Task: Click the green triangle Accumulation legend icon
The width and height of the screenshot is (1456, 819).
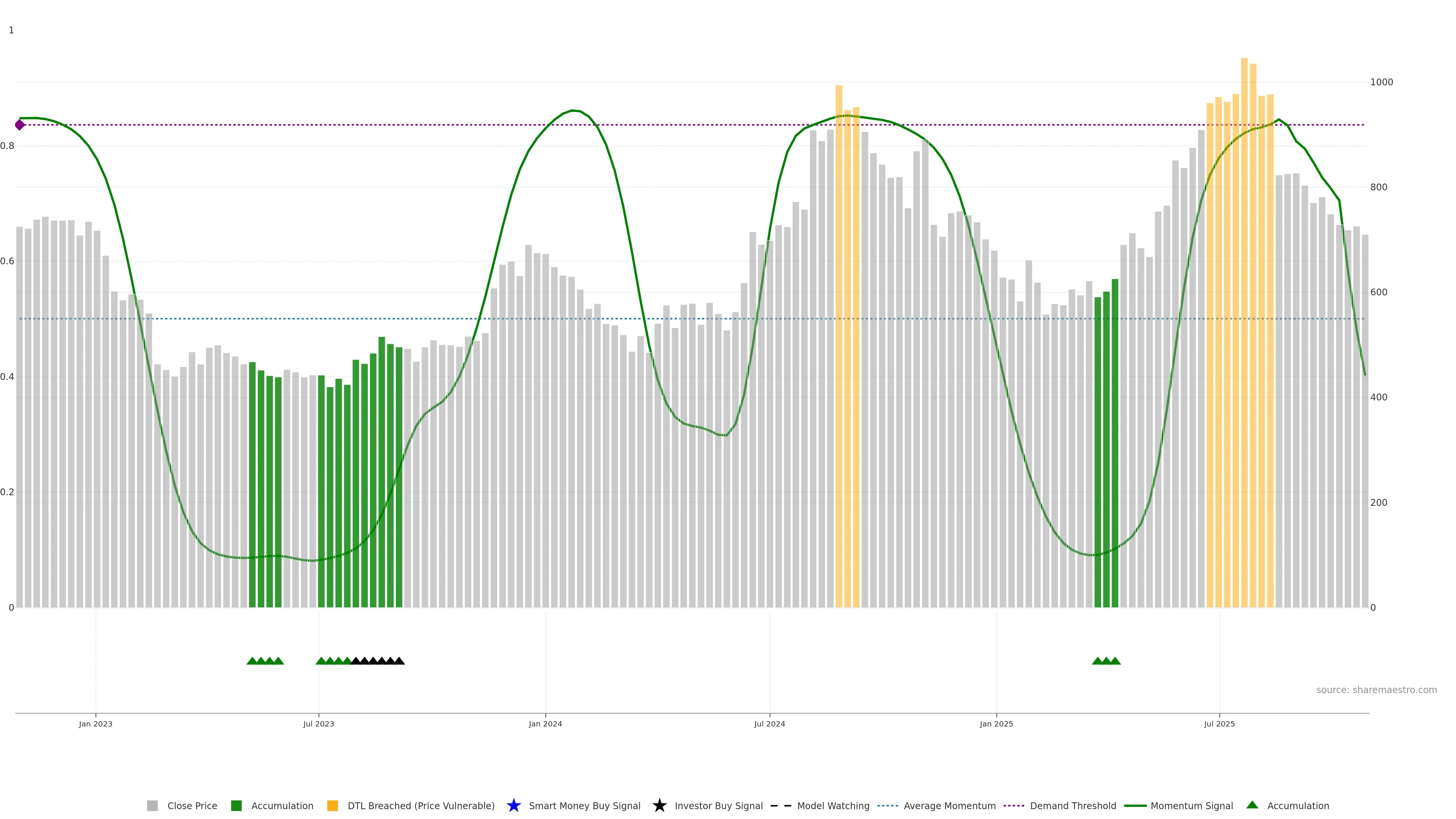Action: (1252, 805)
